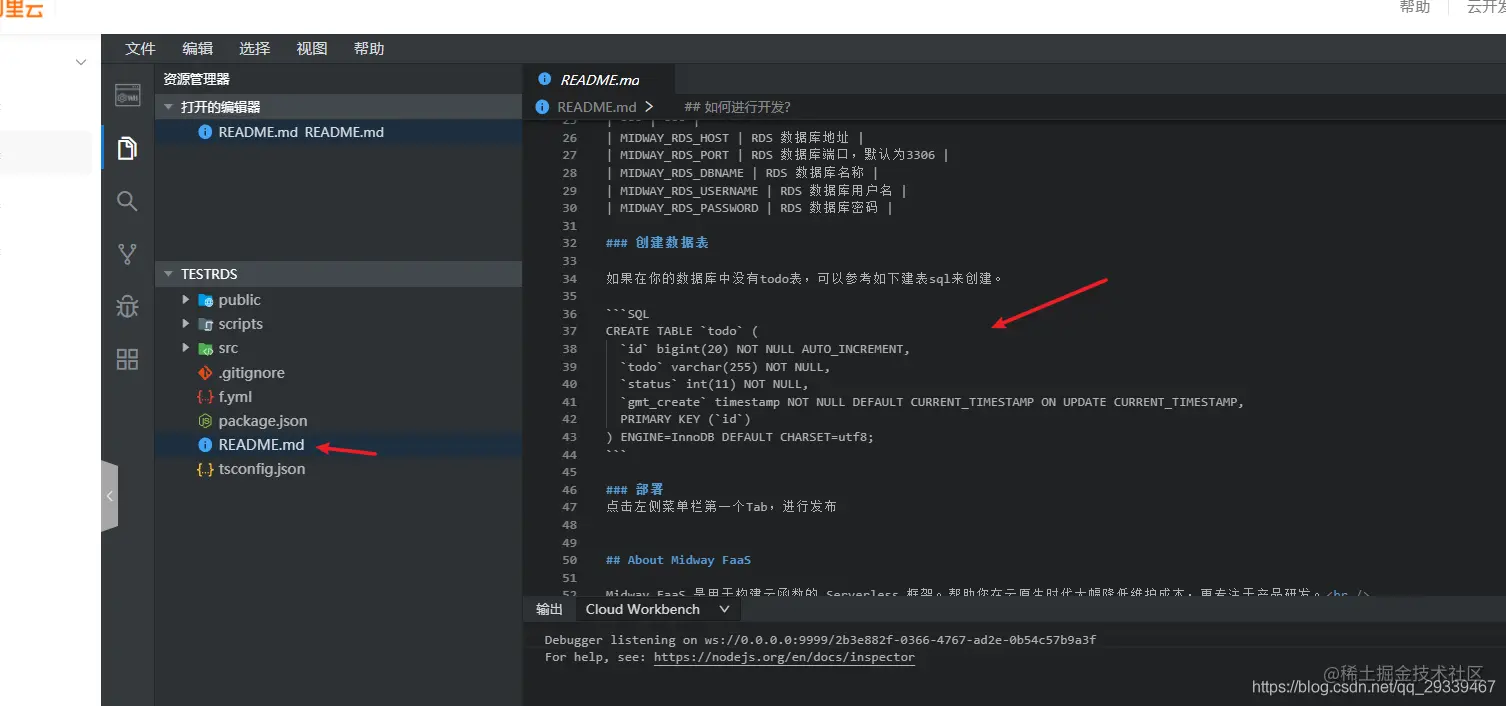Open the 视图 menu
The height and width of the screenshot is (706, 1506).
point(311,48)
